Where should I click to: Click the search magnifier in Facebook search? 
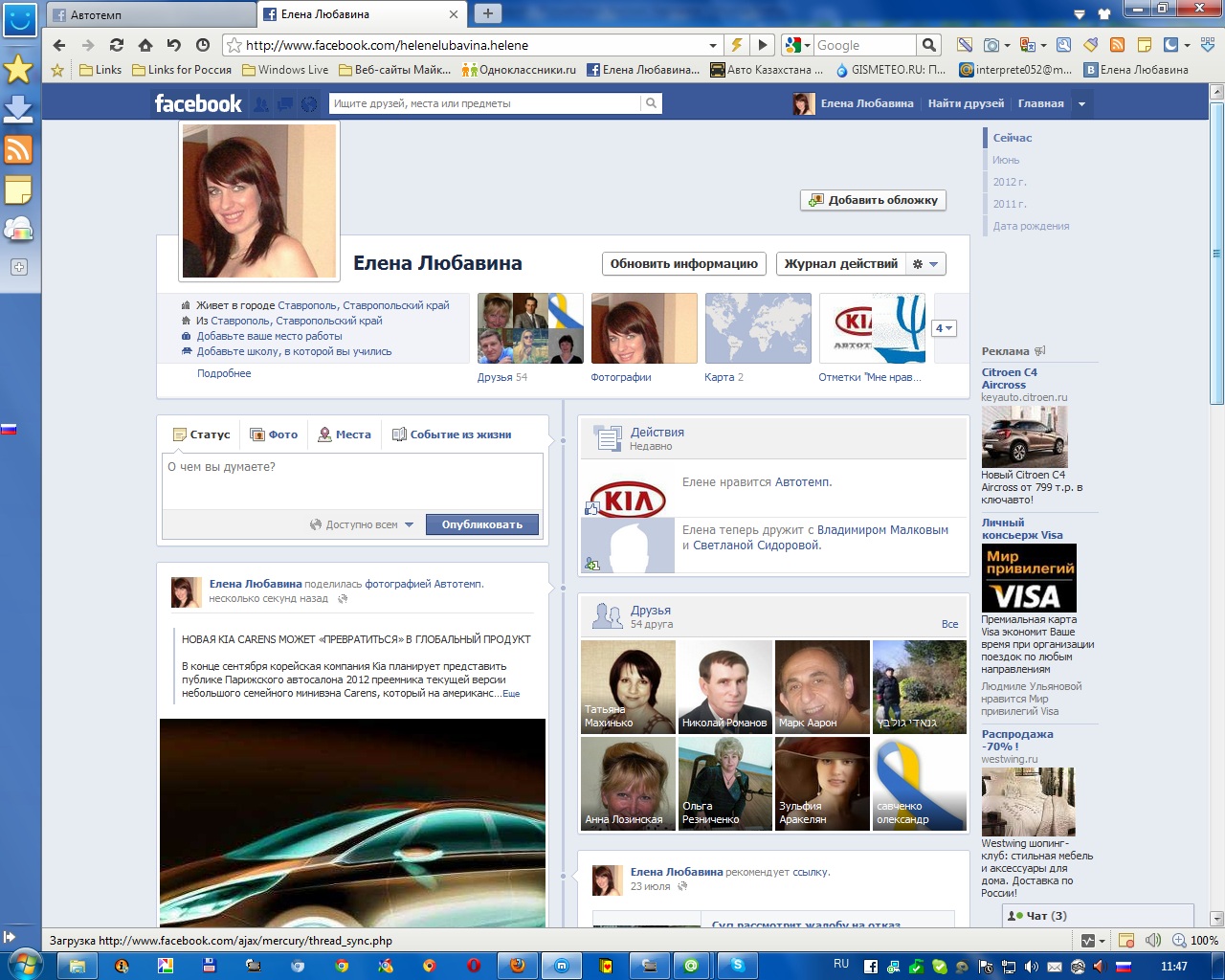tap(651, 103)
